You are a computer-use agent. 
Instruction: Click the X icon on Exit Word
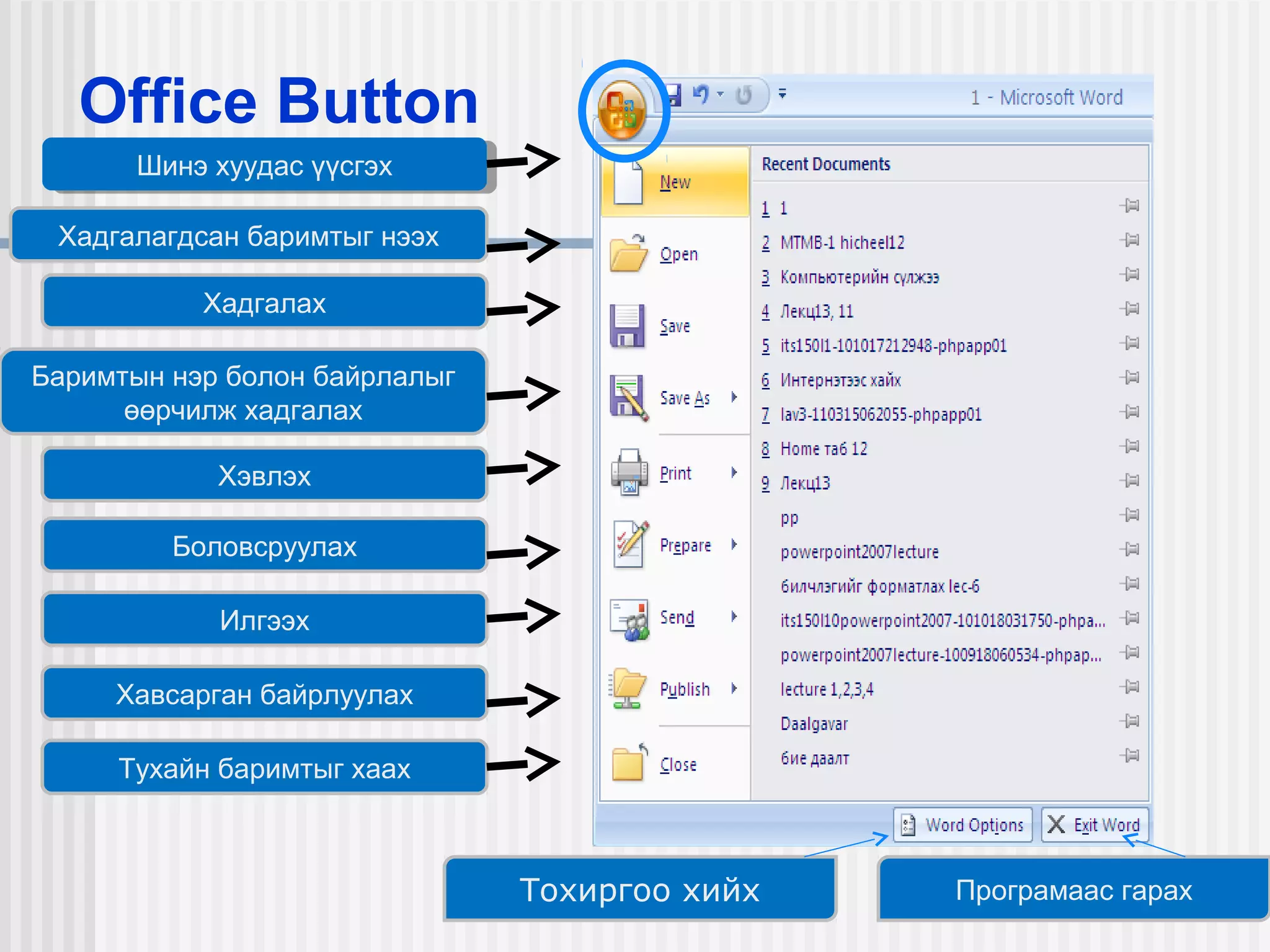pos(1056,824)
